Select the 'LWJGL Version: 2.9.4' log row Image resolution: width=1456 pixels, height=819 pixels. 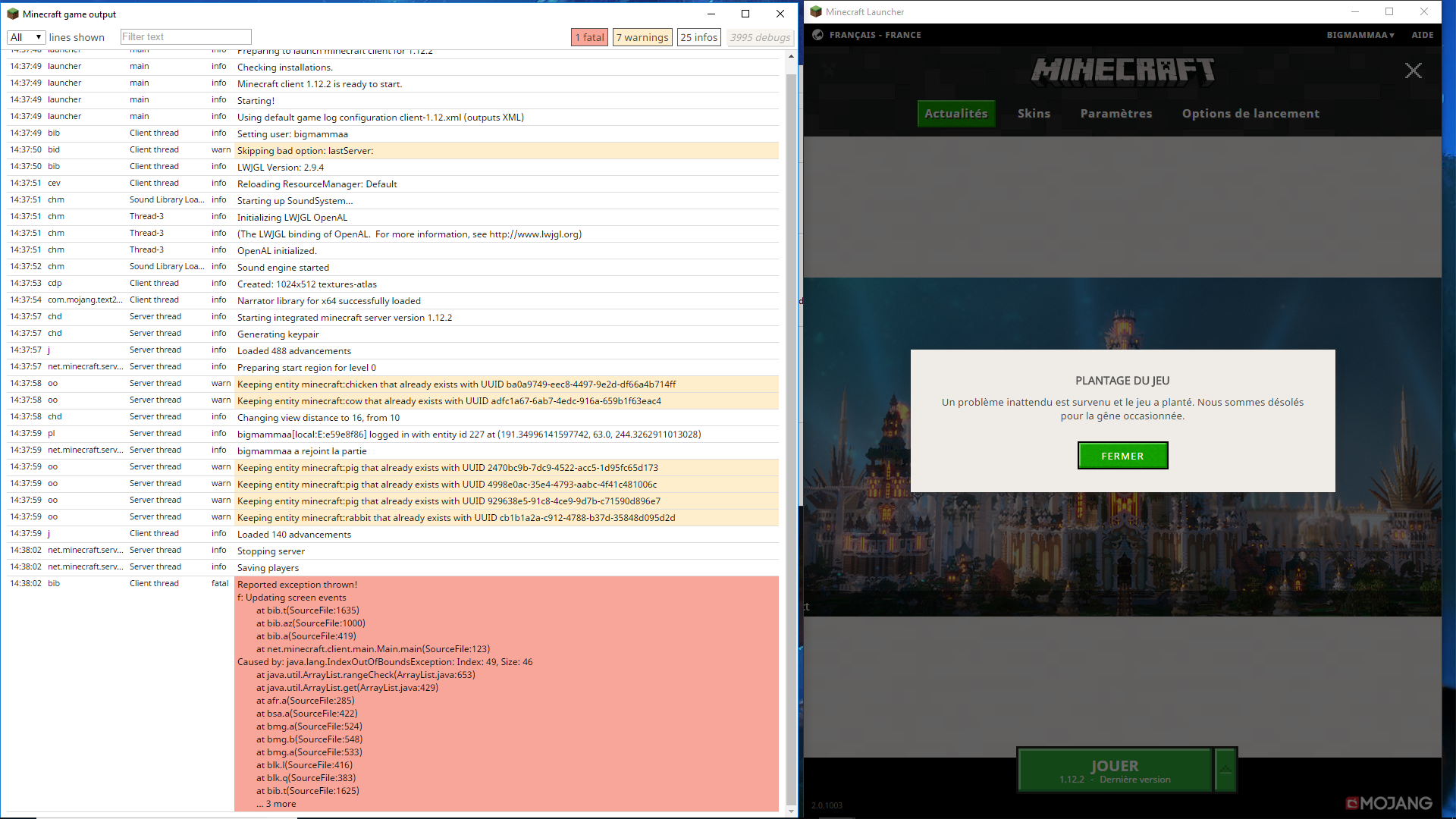click(393, 167)
